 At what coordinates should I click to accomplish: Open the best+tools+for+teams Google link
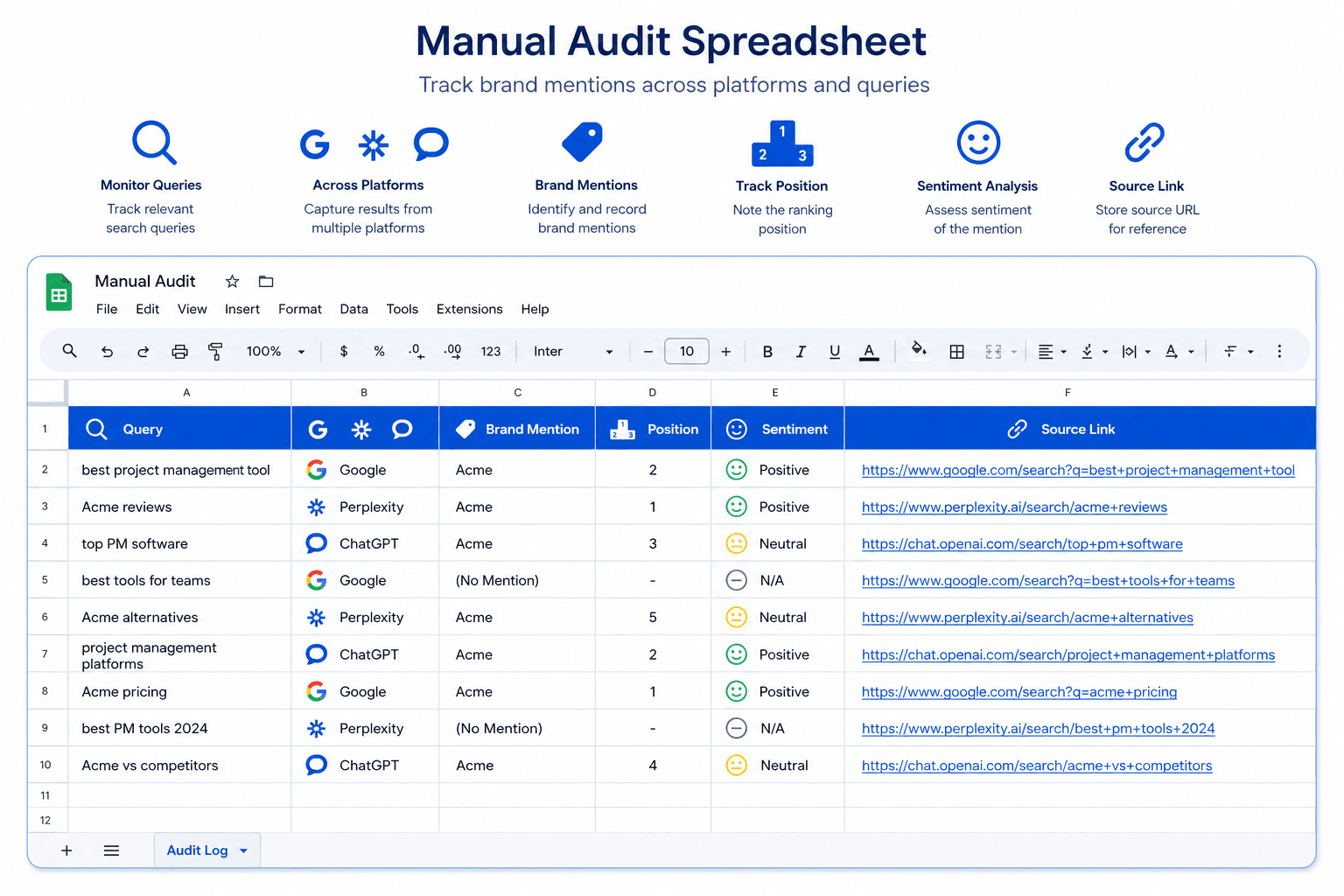1048,580
